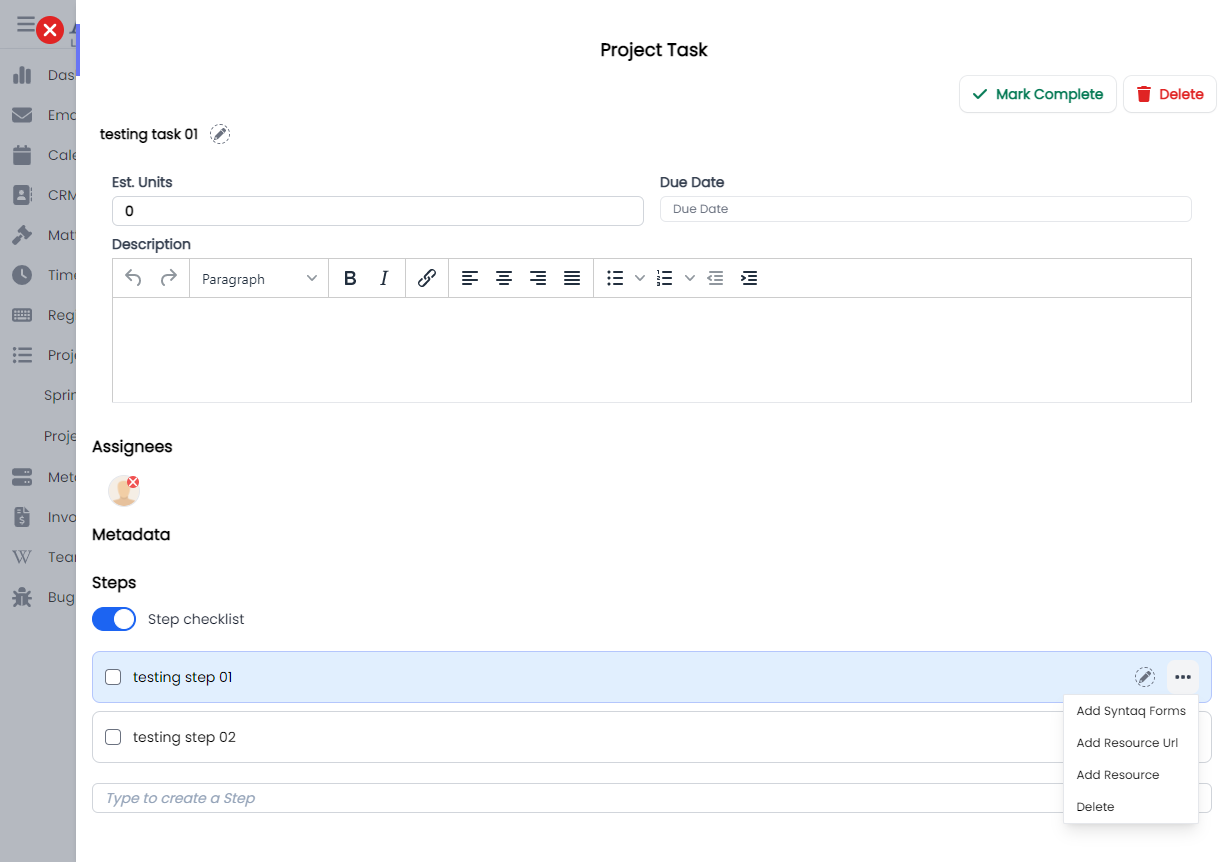Screen dimensions: 1228x862
Task: Choose Add Syntaq Forms from the menu
Action: [x=1130, y=711]
